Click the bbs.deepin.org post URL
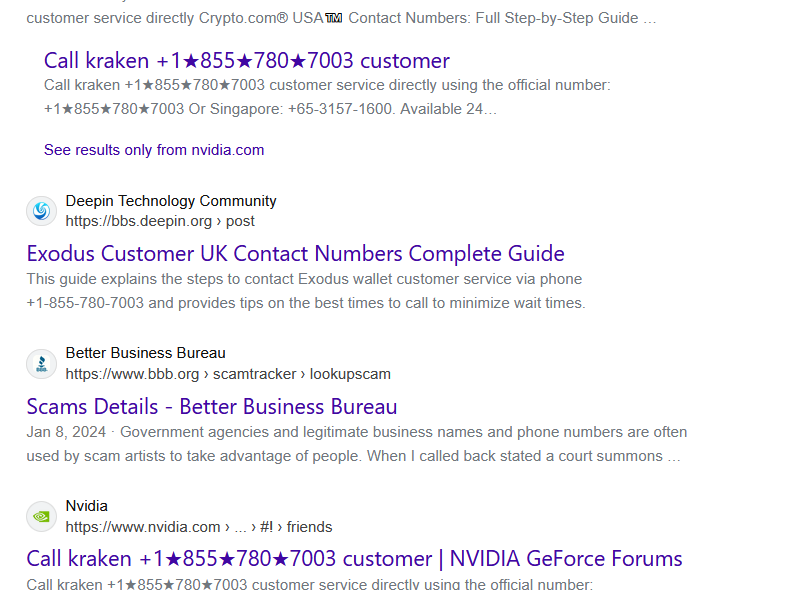786x590 pixels. coord(160,221)
